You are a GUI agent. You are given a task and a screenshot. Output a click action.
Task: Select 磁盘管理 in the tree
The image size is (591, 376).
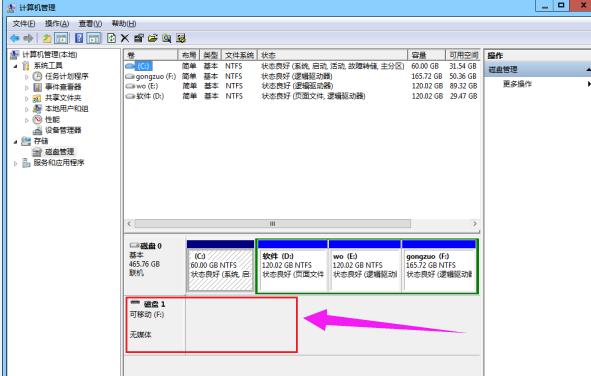[x=60, y=152]
